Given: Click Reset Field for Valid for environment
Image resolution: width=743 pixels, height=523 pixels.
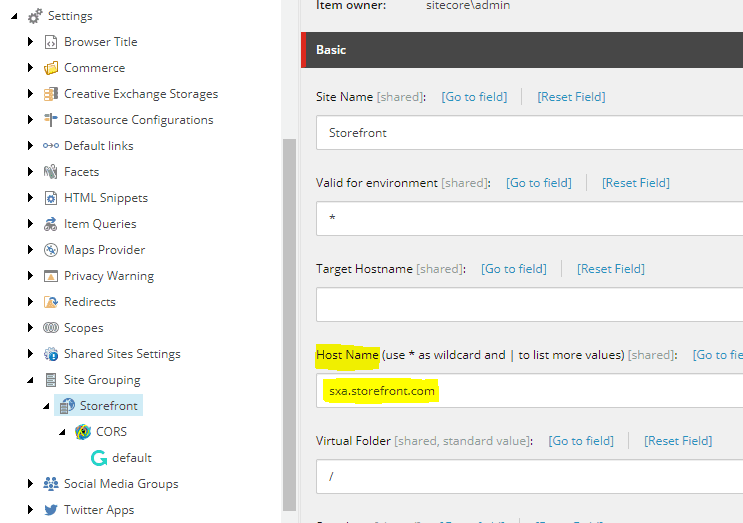Looking at the screenshot, I should click(x=636, y=183).
